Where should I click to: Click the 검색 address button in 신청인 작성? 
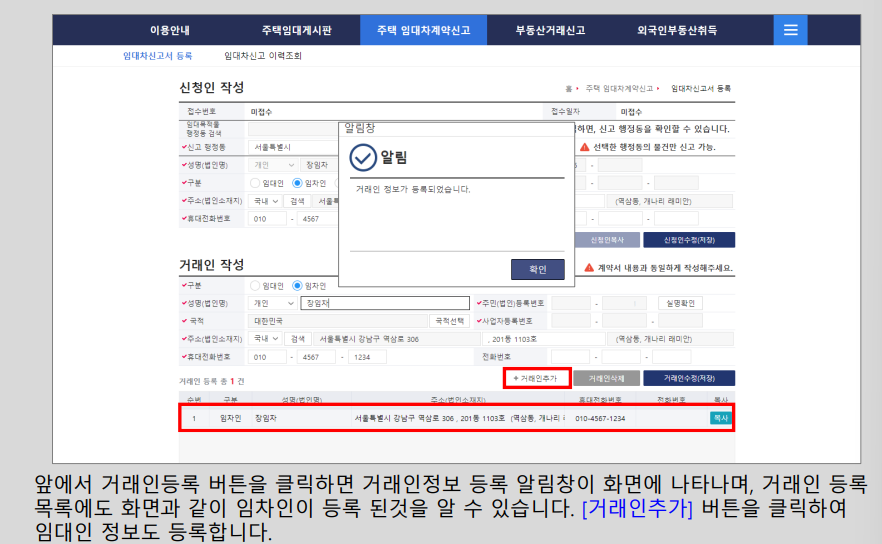298,201
